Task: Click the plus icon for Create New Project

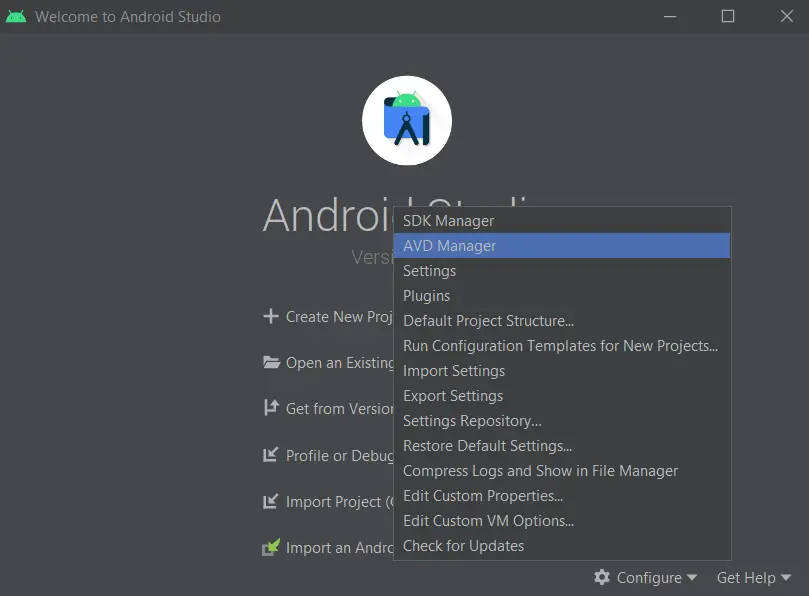Action: [x=271, y=316]
